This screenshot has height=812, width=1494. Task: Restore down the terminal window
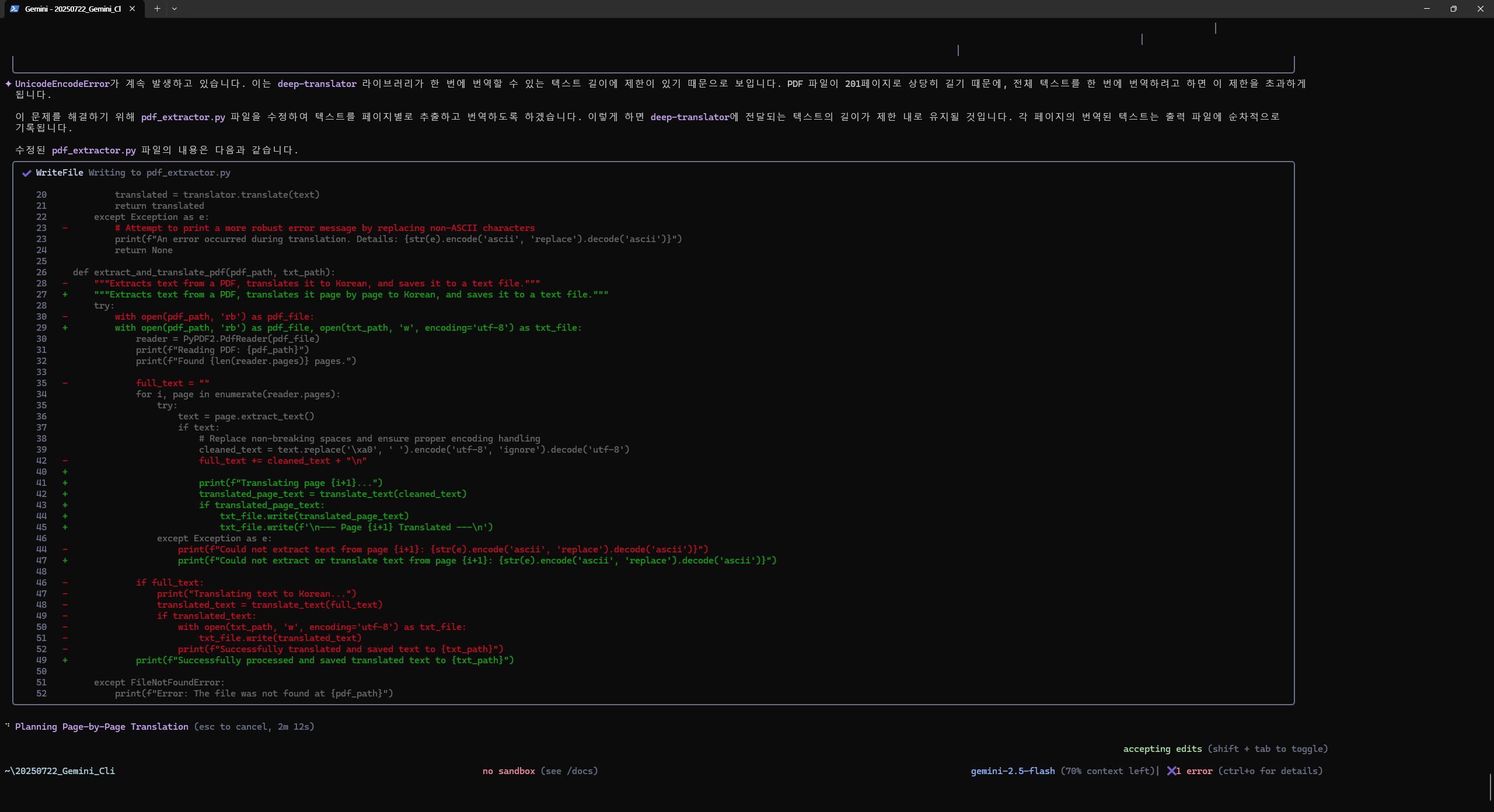point(1454,9)
